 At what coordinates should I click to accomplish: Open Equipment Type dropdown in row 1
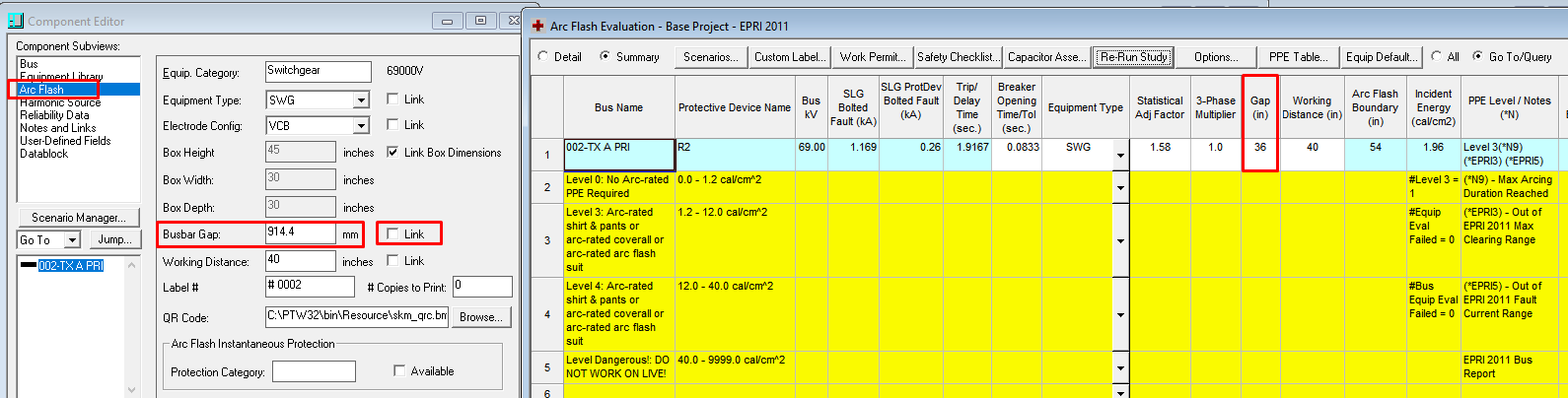[x=1120, y=155]
